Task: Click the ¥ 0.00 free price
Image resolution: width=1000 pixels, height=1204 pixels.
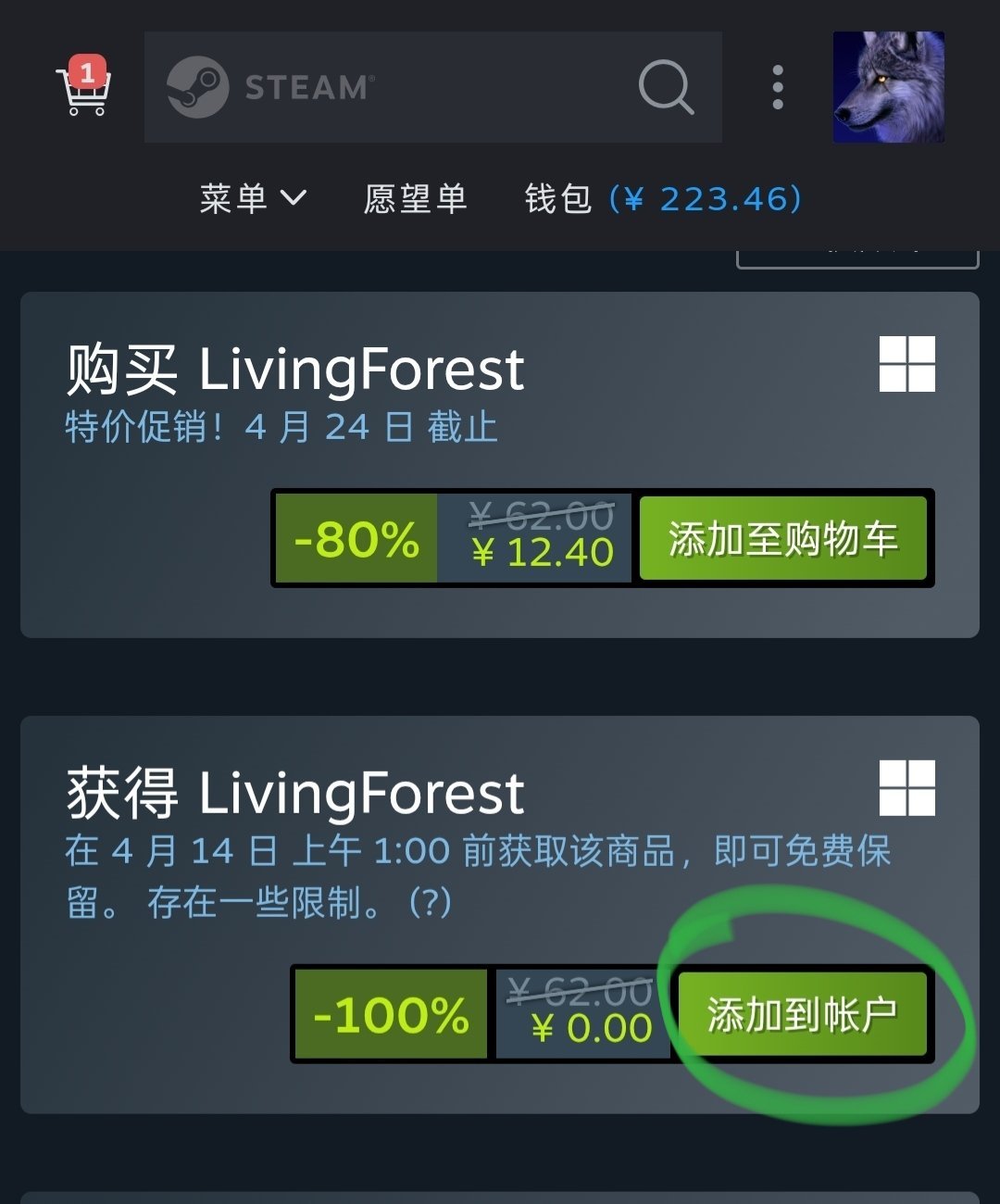Action: point(592,1028)
